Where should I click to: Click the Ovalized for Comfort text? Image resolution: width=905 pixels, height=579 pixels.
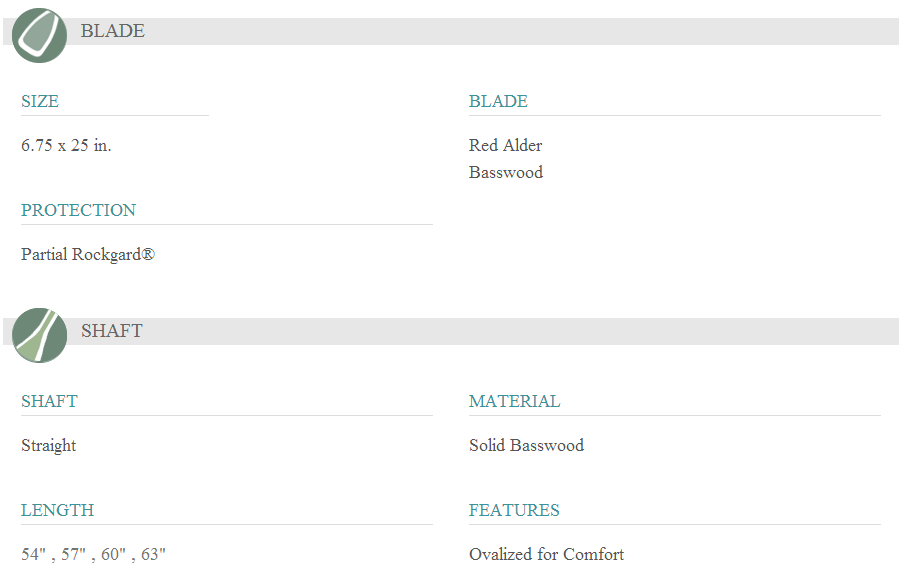click(546, 554)
